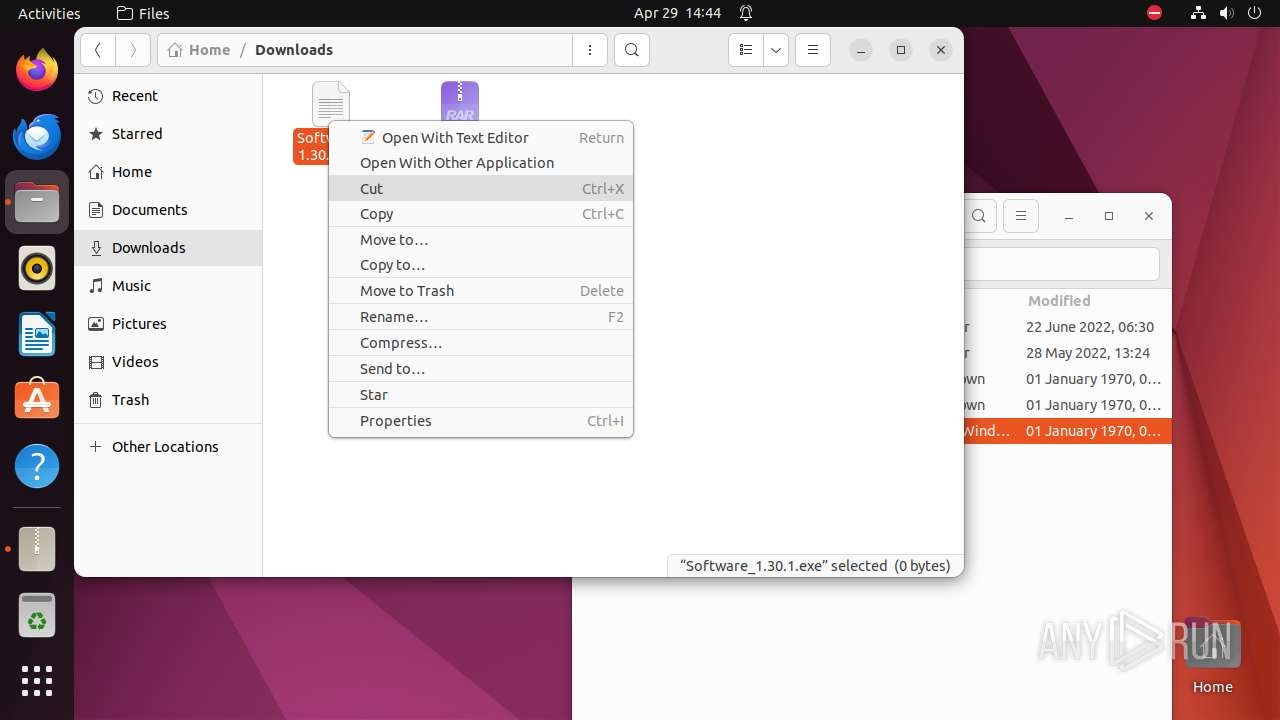Choose Copy to… from context menu
The width and height of the screenshot is (1280, 720).
pyautogui.click(x=481, y=265)
